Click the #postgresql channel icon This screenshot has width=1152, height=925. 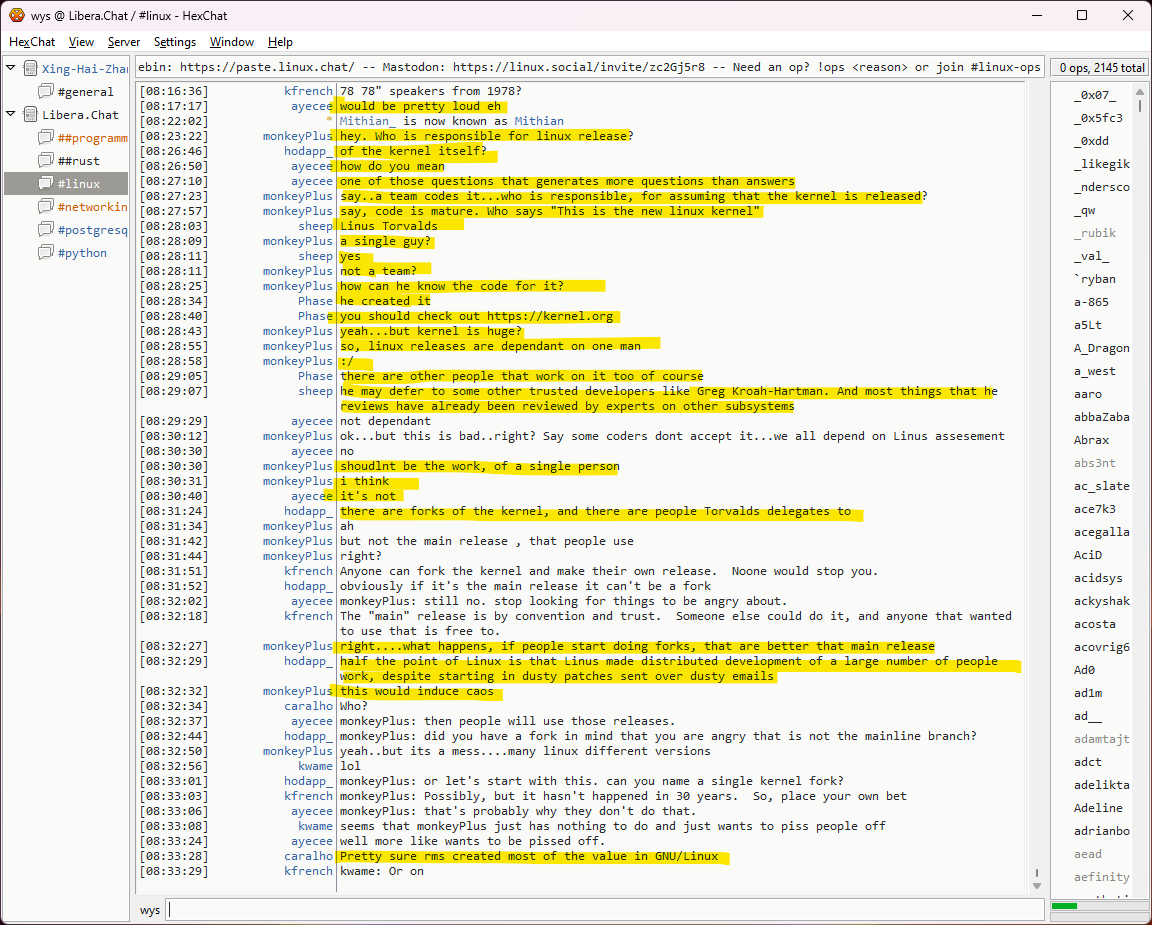45,230
